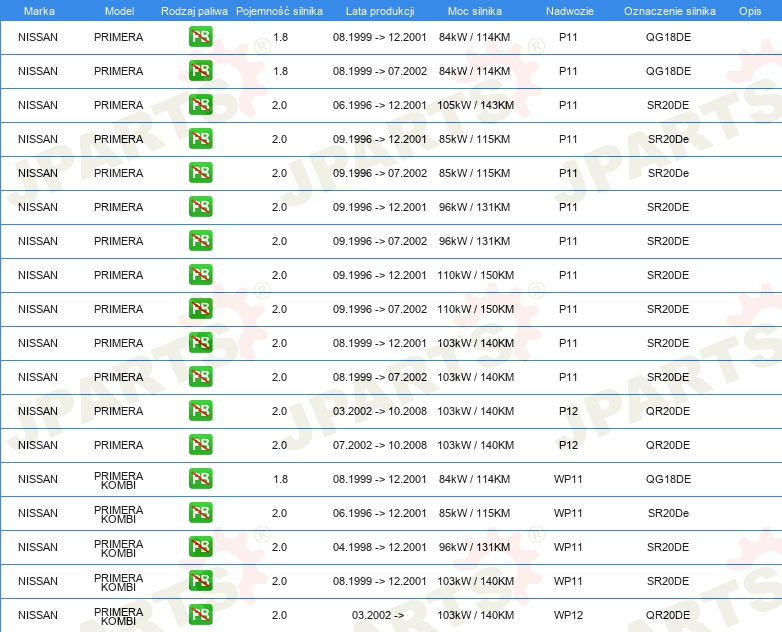Click the fuel icon in the Kombi 04.1998 96kW row
Screen dimensions: 782x632
(x=200, y=546)
